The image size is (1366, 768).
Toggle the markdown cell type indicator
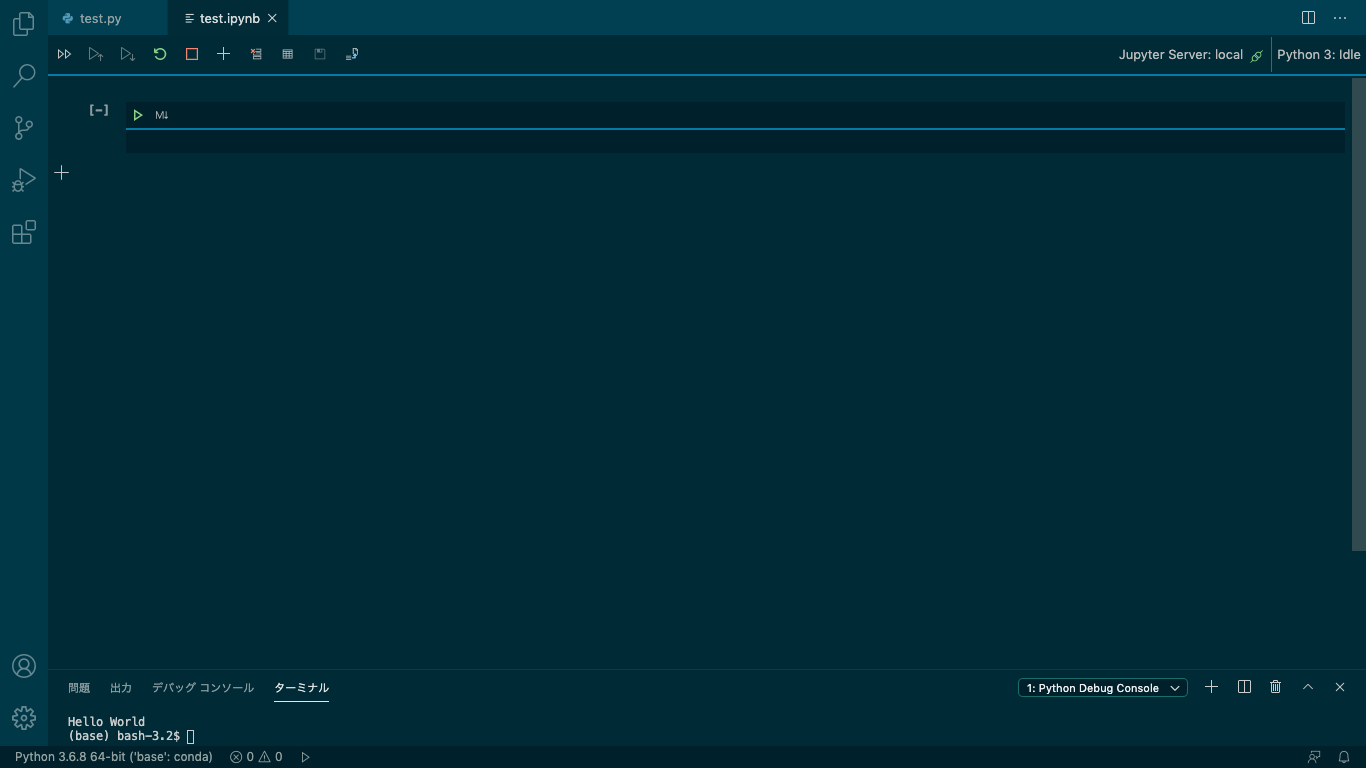pos(161,114)
